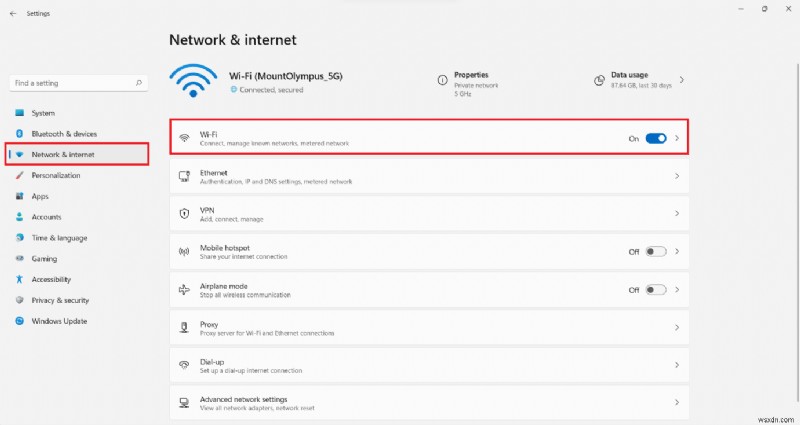This screenshot has width=800, height=425.
Task: Click the small Wi-Fi row icon
Action: 184,138
